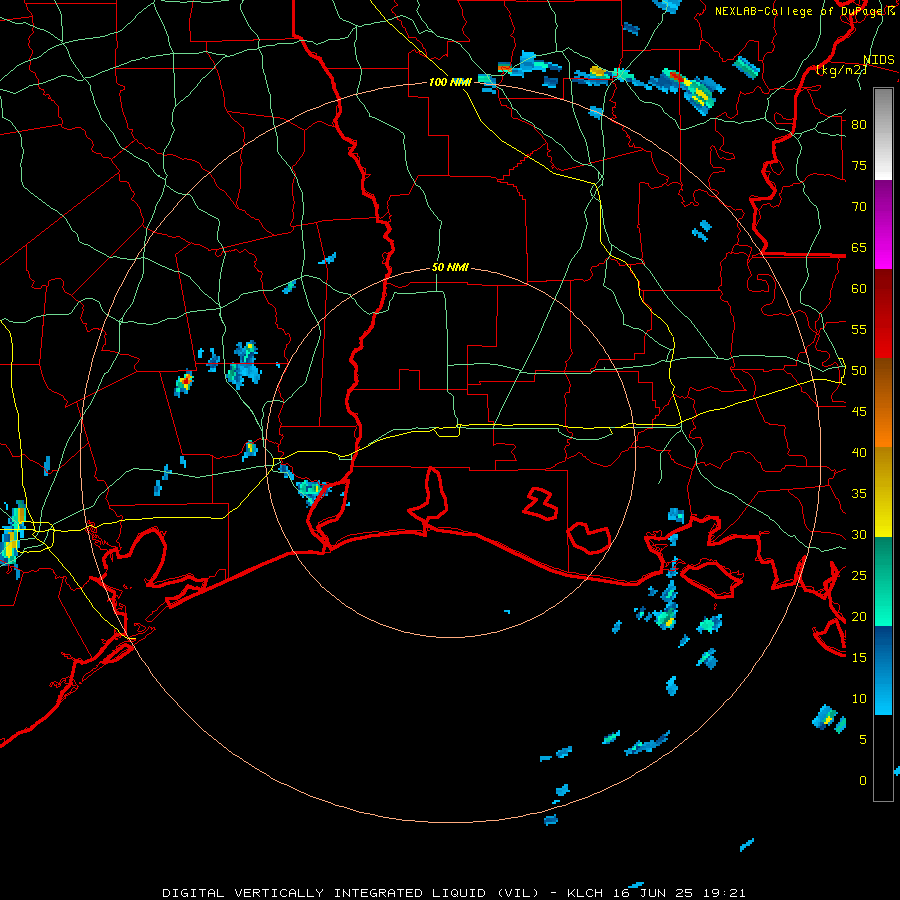
Task: Pick the dark blue segment of the color scale
Action: click(883, 670)
